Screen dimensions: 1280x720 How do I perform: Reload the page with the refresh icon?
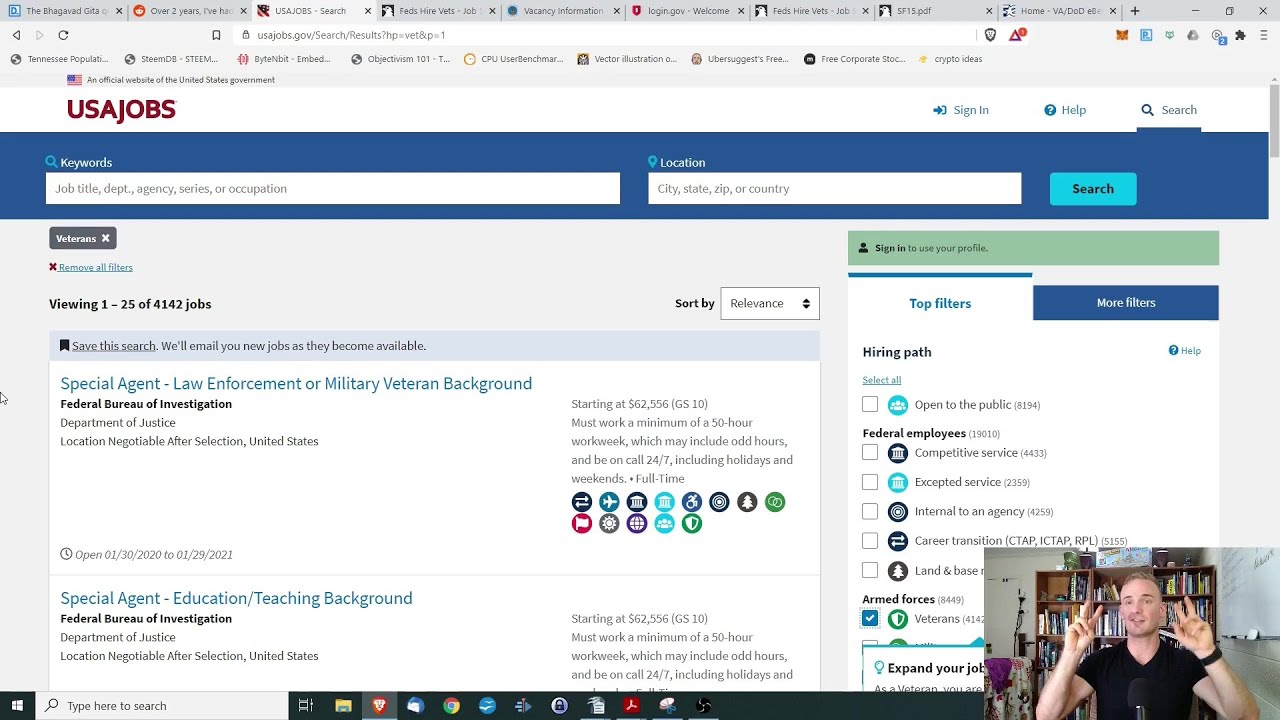click(63, 35)
